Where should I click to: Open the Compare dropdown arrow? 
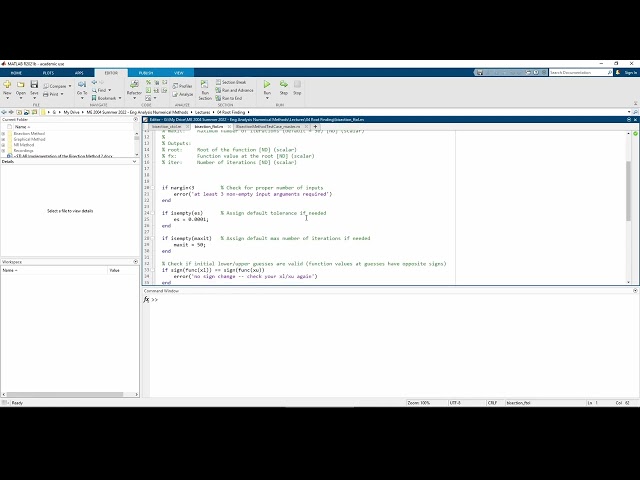coord(70,86)
